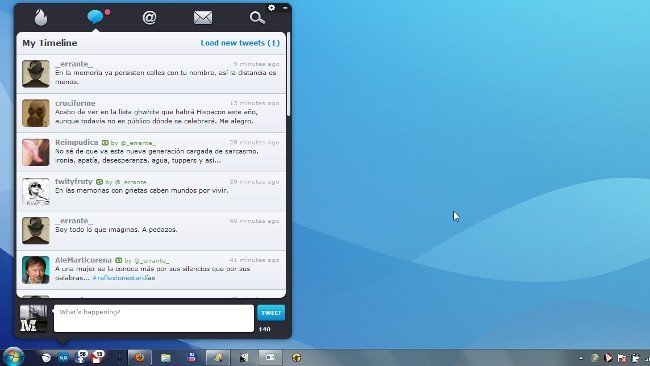Click floppy disk taskbar icon
Screen dimensions: 650x366
coord(192,358)
